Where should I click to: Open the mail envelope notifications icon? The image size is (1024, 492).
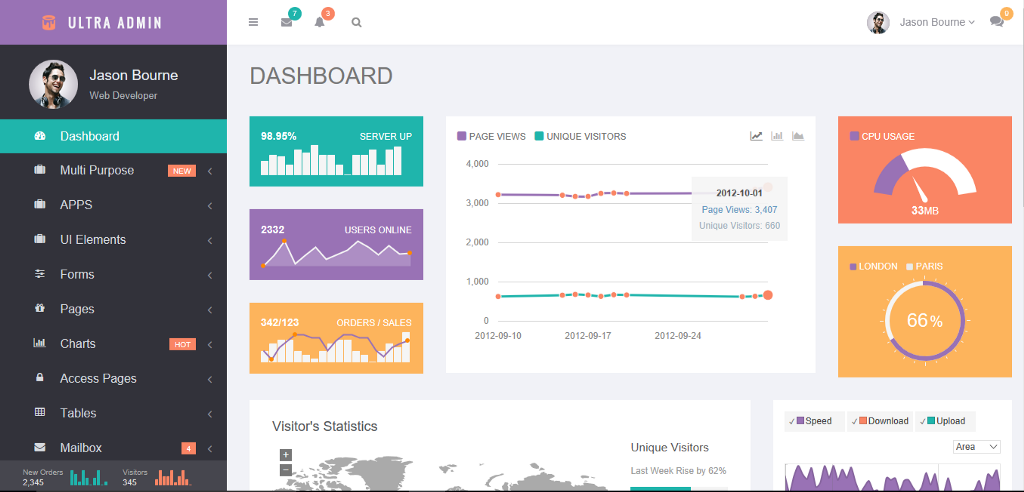[287, 22]
